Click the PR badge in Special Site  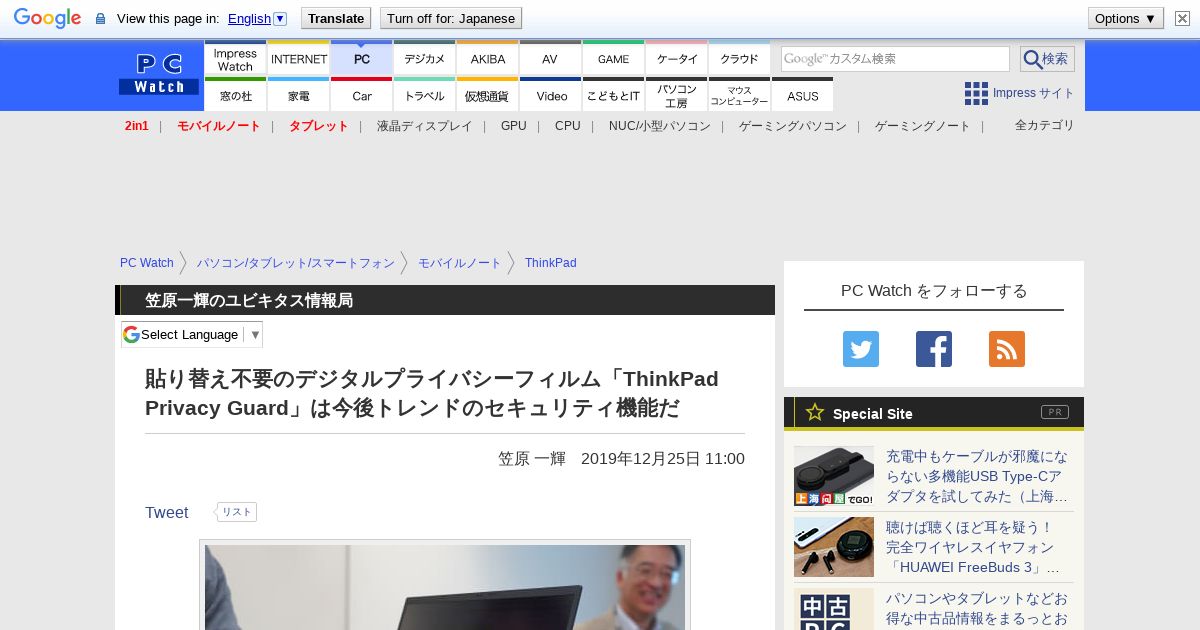coord(1055,412)
